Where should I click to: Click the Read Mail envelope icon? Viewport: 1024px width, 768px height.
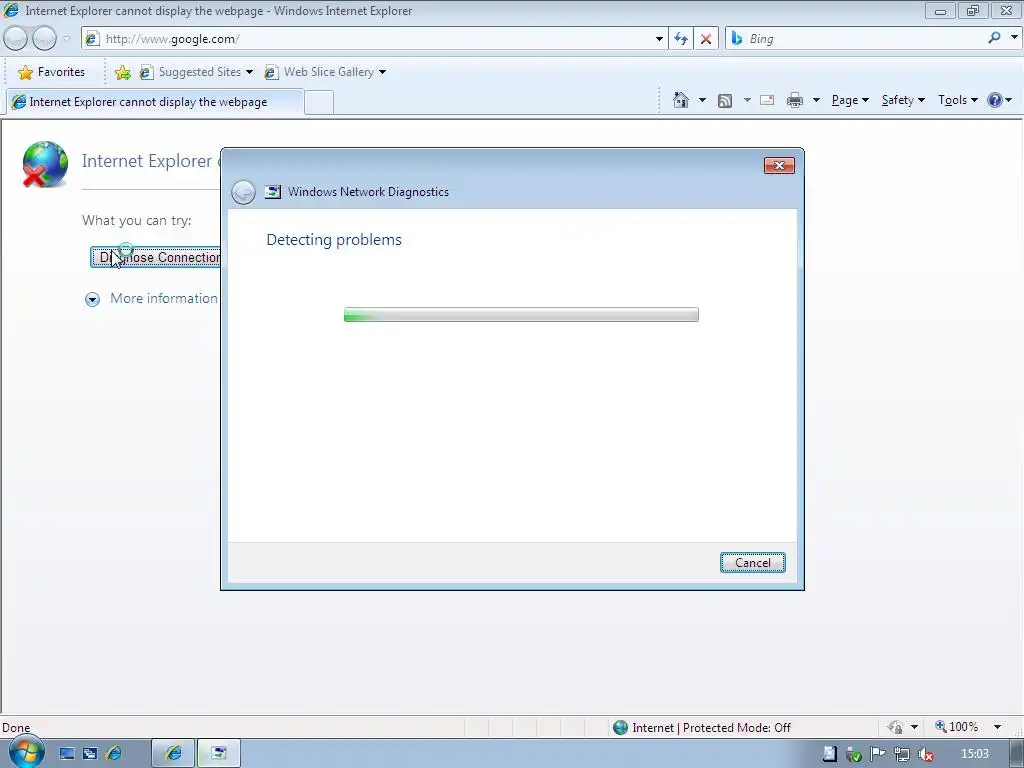point(767,100)
